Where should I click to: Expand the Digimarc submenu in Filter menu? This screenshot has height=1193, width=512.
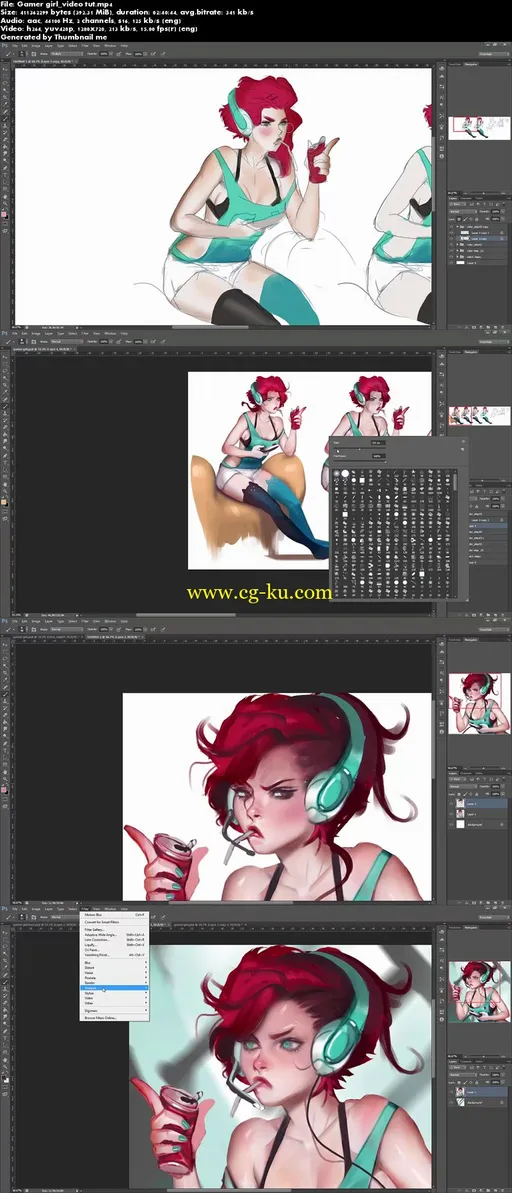tap(114, 1010)
